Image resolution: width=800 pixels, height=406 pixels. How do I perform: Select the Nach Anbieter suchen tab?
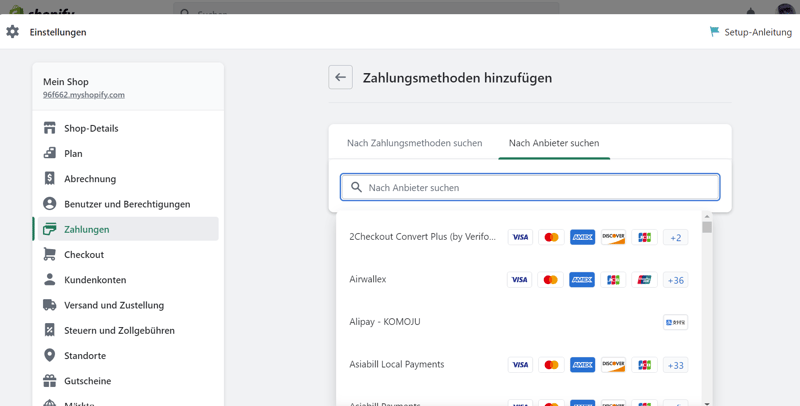(554, 143)
